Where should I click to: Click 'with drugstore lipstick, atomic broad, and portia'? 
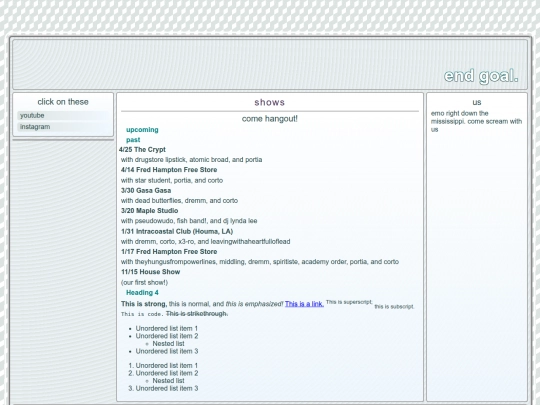tap(191, 160)
